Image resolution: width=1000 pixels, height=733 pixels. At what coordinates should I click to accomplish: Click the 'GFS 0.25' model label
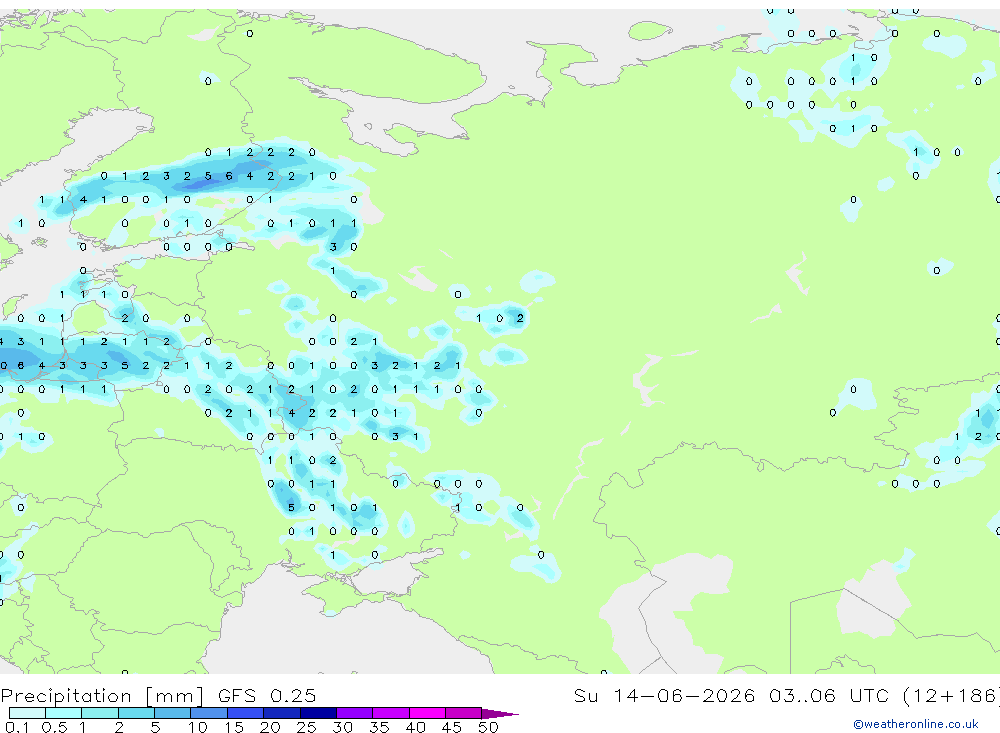coord(267,695)
